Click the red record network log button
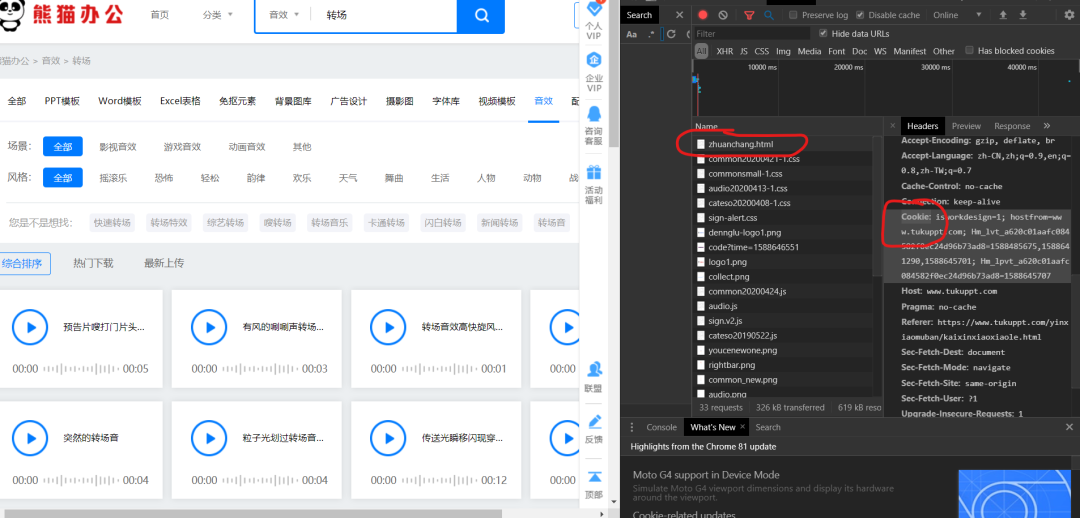The height and width of the screenshot is (518, 1080). coord(703,15)
